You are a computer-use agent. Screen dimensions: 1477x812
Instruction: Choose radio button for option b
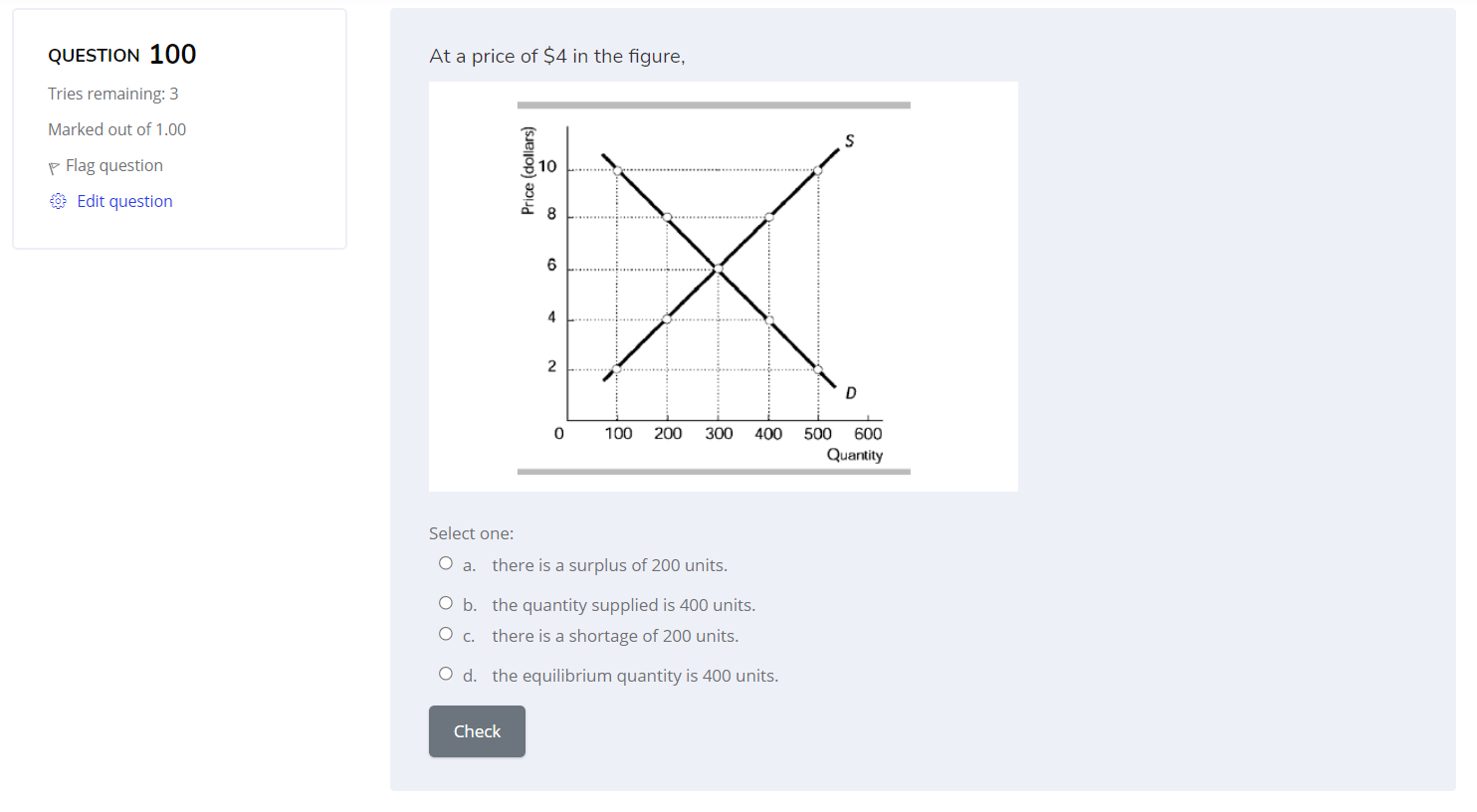[446, 603]
